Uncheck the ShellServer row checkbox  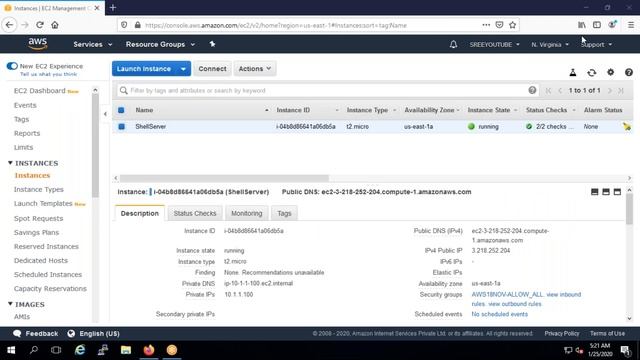(x=121, y=127)
